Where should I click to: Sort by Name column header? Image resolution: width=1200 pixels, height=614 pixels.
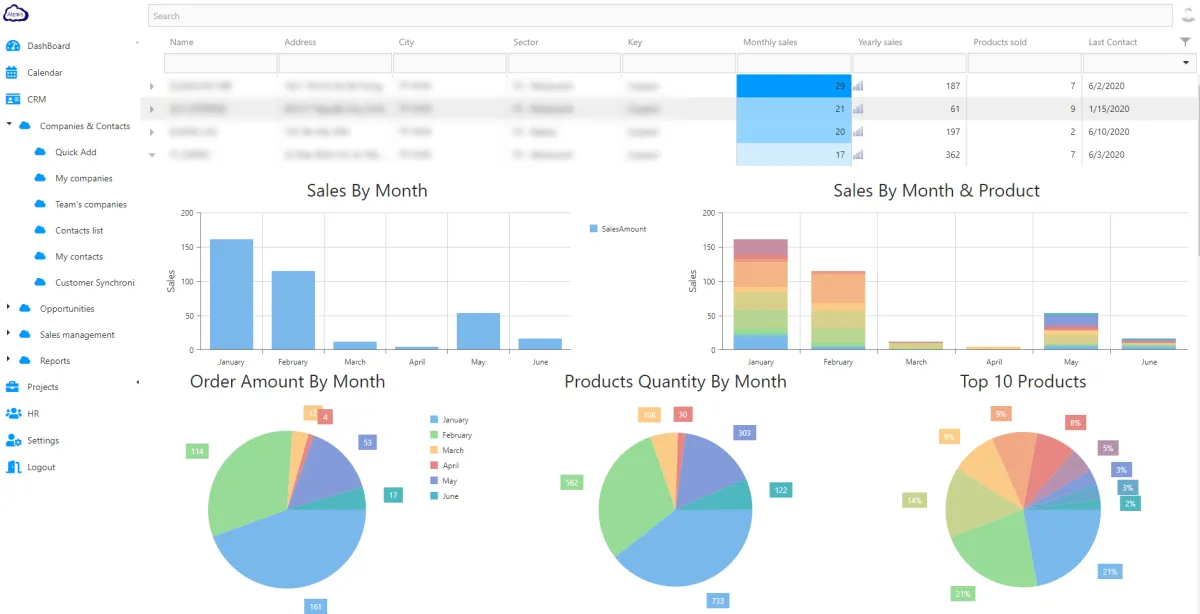pos(181,42)
